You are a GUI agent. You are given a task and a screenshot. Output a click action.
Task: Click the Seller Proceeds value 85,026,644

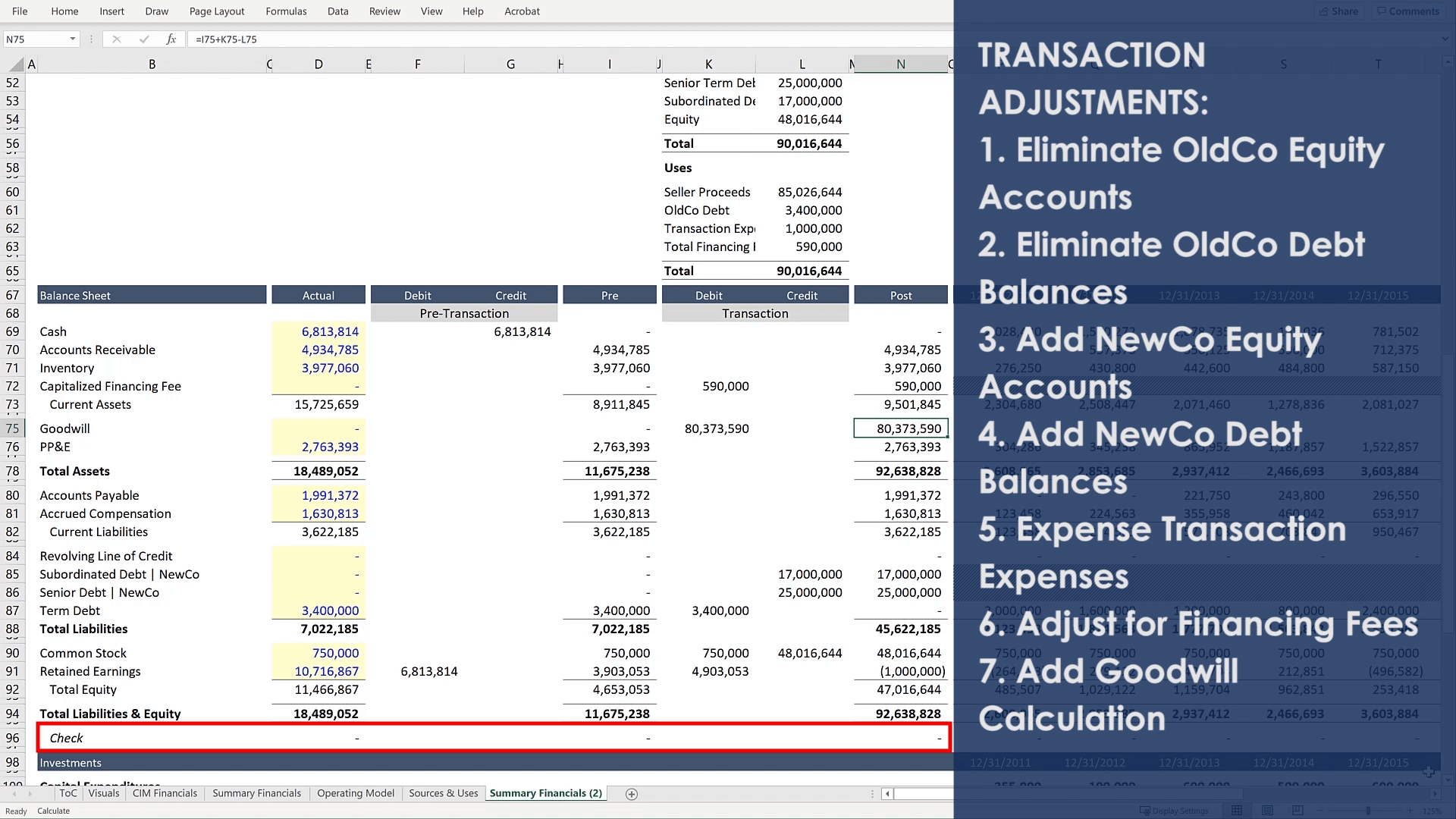(809, 193)
